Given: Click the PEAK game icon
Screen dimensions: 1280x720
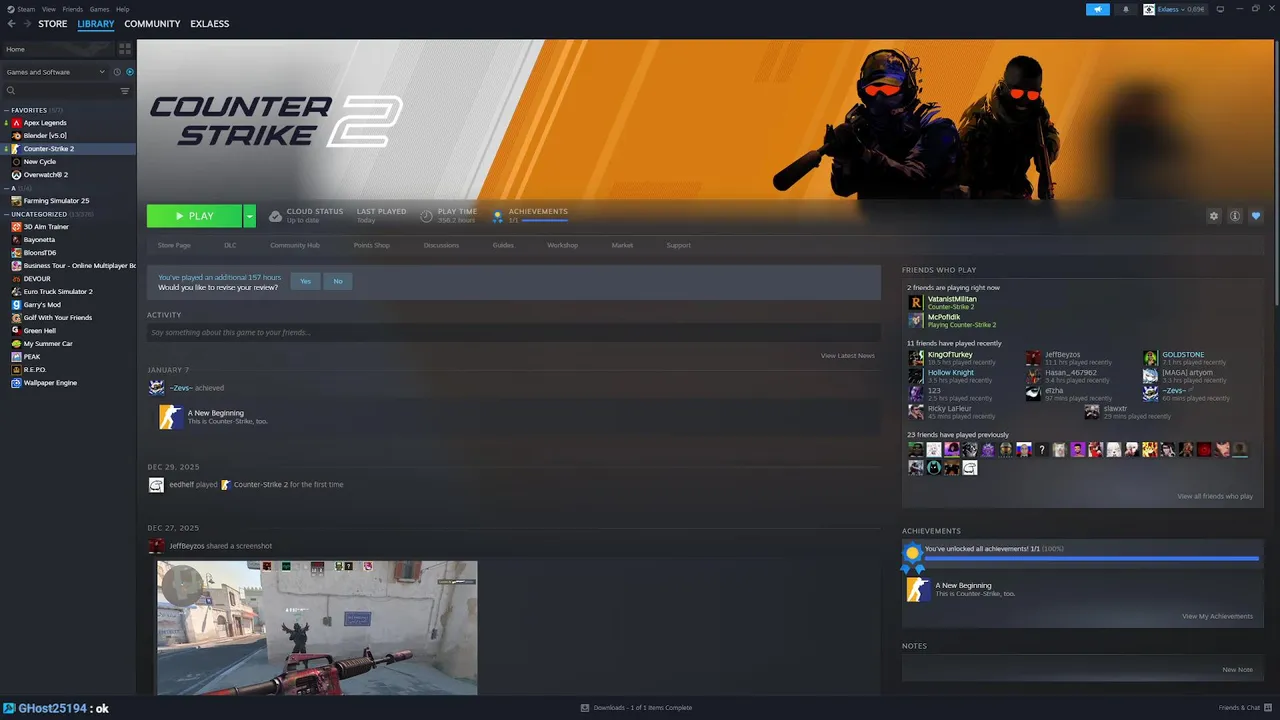Looking at the screenshot, I should [16, 357].
